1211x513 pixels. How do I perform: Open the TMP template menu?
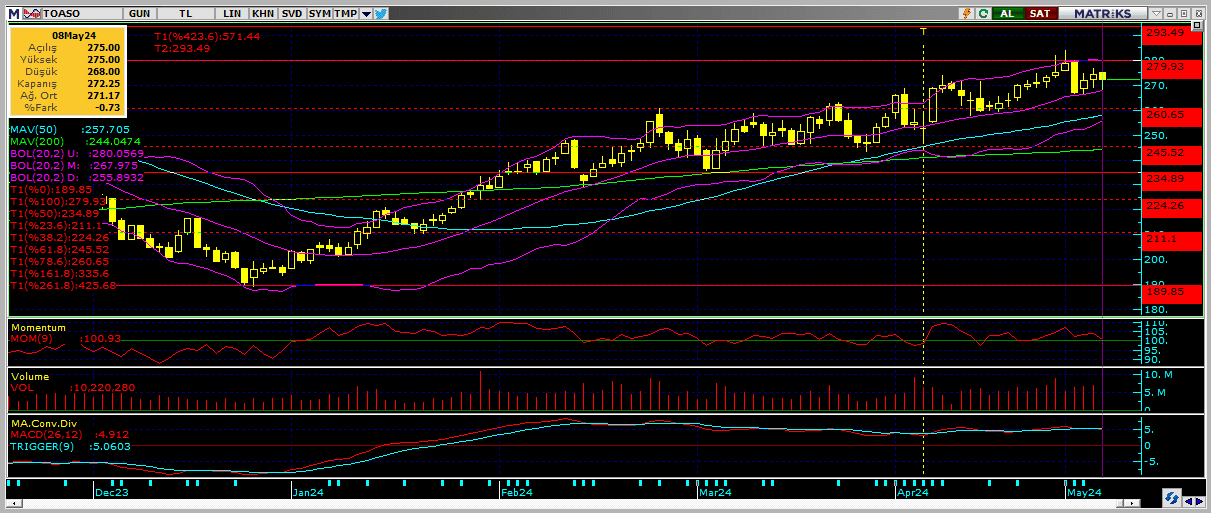coord(346,13)
